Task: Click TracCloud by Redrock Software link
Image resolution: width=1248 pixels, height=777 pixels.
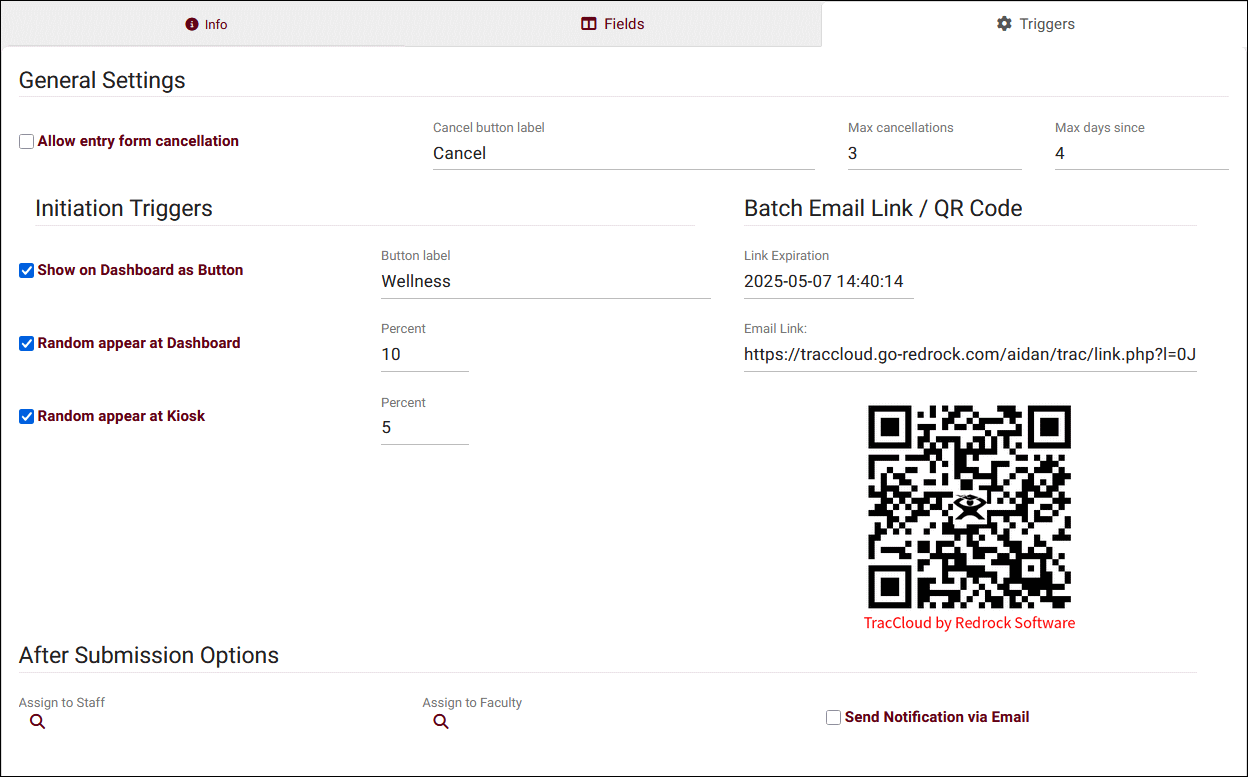Action: 969,623
